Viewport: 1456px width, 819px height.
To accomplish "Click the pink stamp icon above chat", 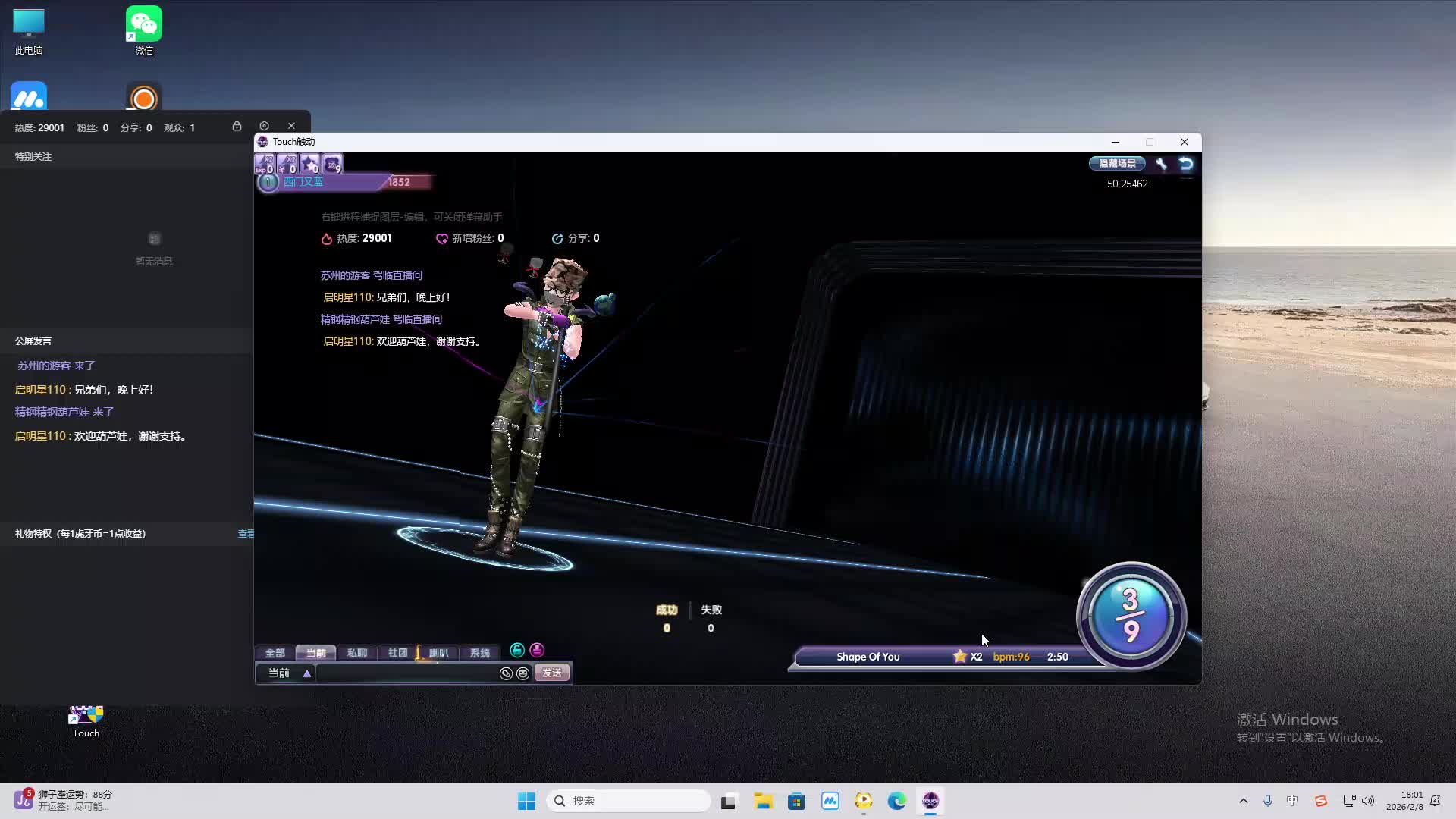I will [x=537, y=651].
